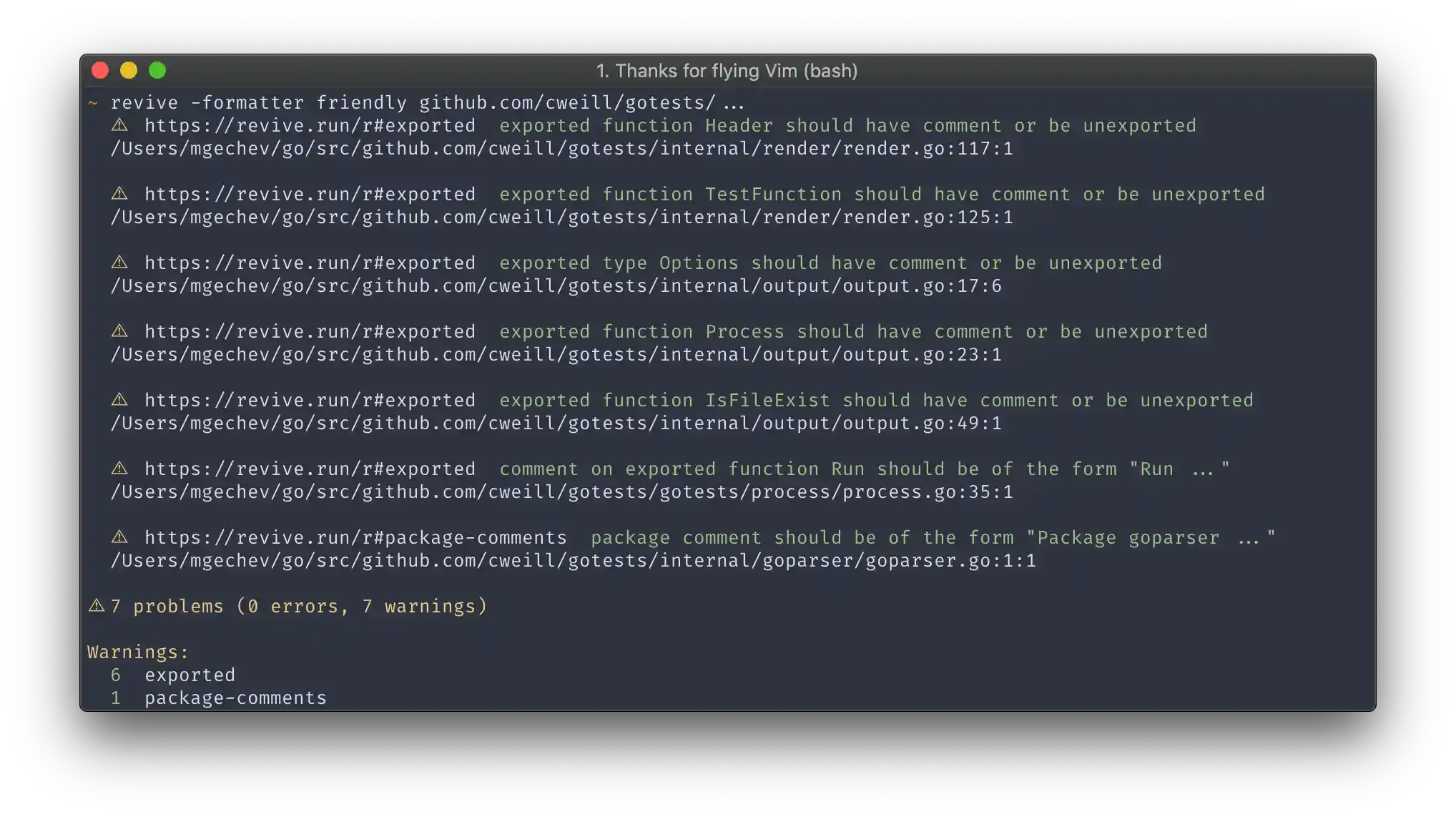Click the warning icon beside Run function message
The image size is (1456, 817).
tap(119, 469)
